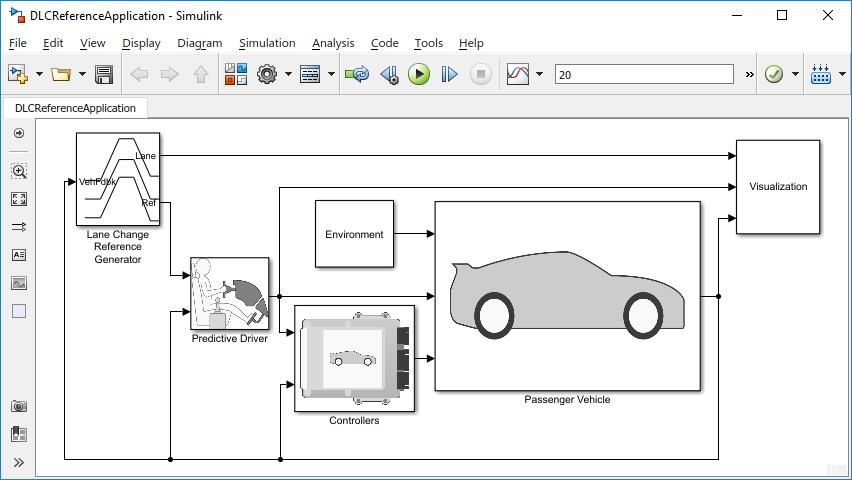This screenshot has height=480, width=852.
Task: Click the Open folder icon
Action: point(61,74)
